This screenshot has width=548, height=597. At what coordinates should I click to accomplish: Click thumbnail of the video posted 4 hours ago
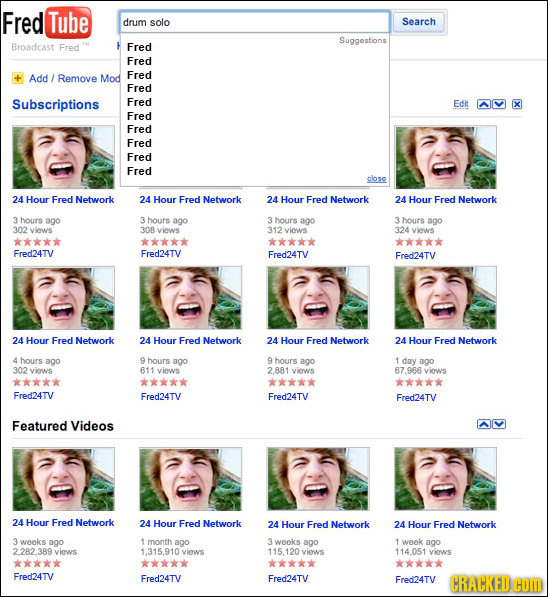(63, 298)
